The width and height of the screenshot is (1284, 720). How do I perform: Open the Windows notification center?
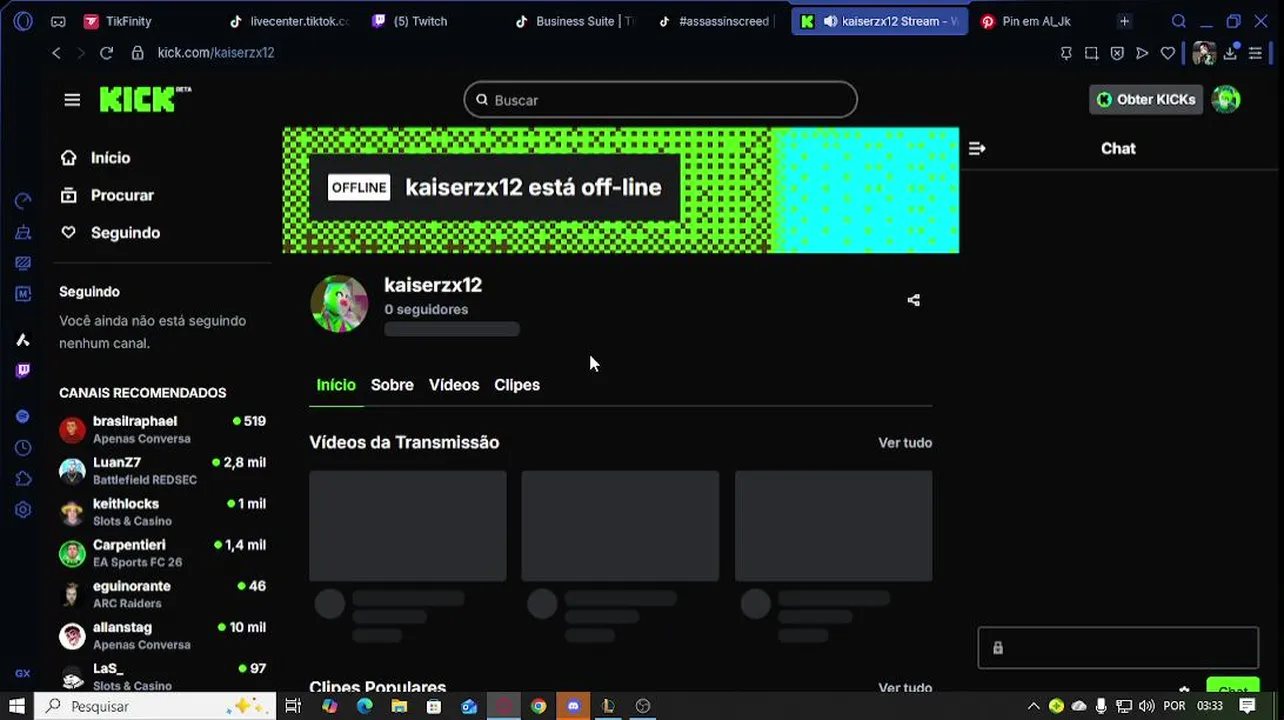(x=1247, y=706)
